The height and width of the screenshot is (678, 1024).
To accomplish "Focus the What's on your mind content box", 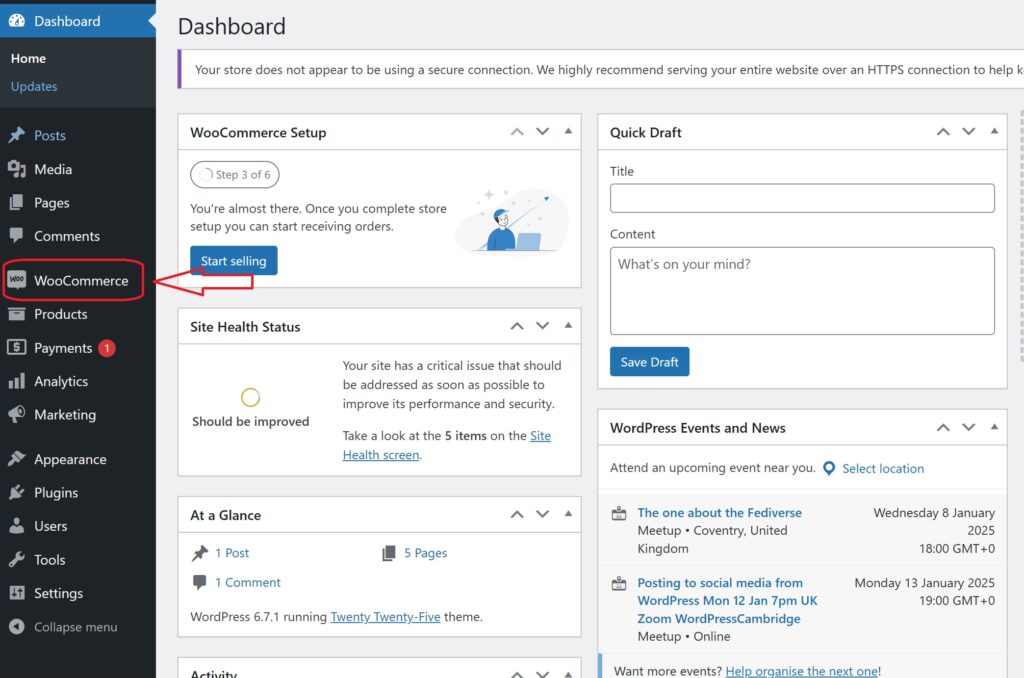I will point(802,291).
